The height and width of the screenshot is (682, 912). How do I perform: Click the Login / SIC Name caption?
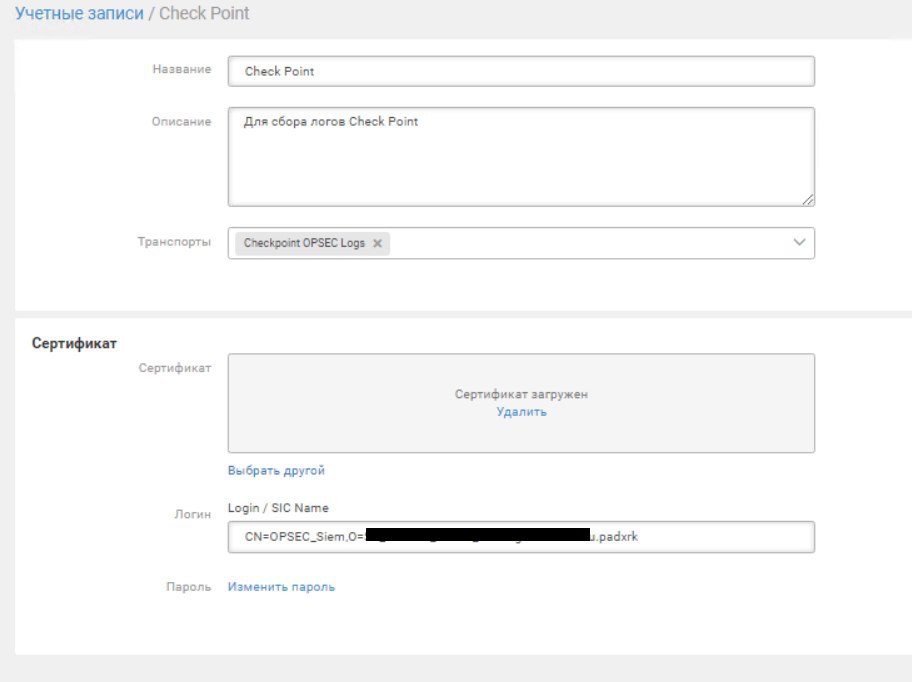click(x=278, y=508)
